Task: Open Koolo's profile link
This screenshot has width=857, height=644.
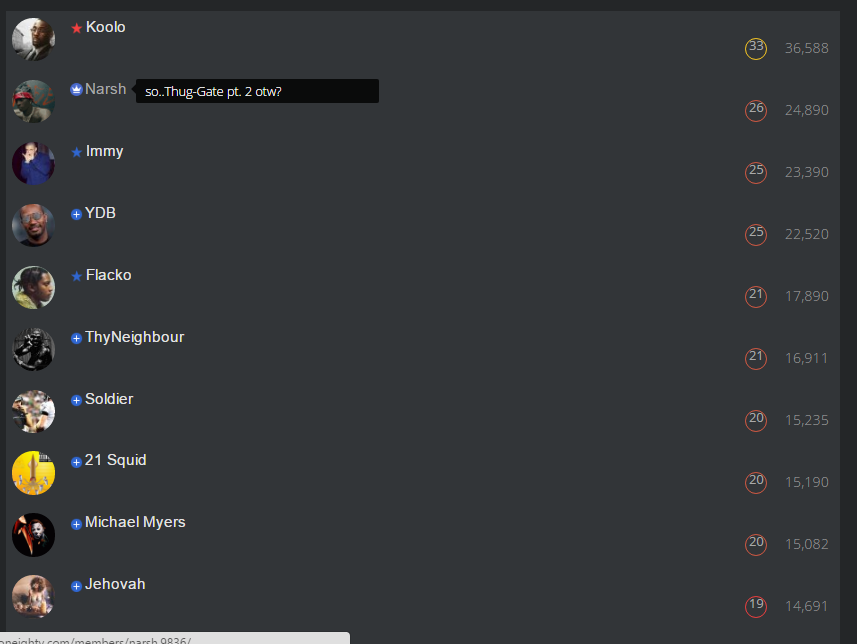Action: [105, 27]
